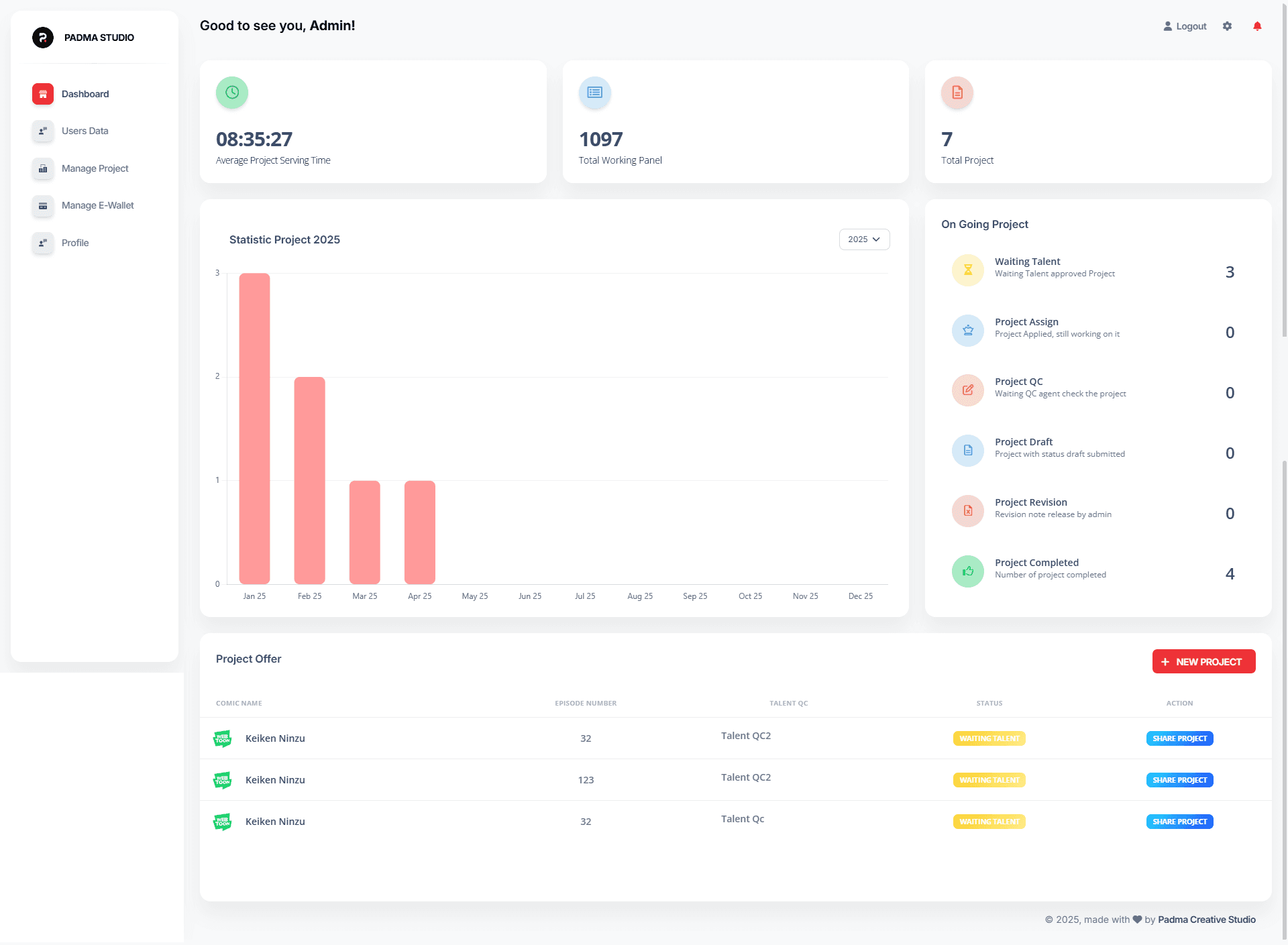
Task: Click Share Project for episode 123
Action: tap(1179, 780)
